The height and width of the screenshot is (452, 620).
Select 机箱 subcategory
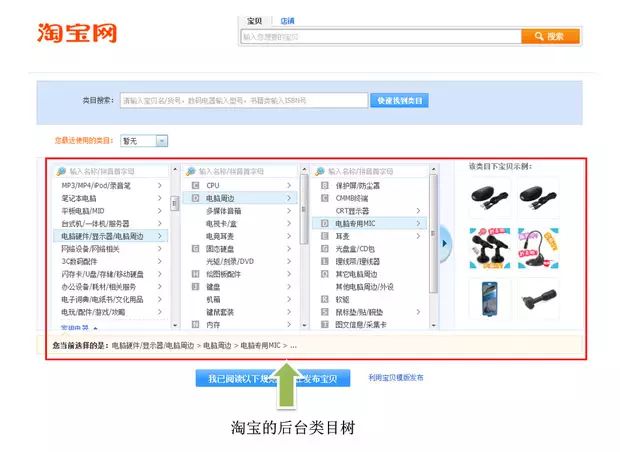[240, 299]
